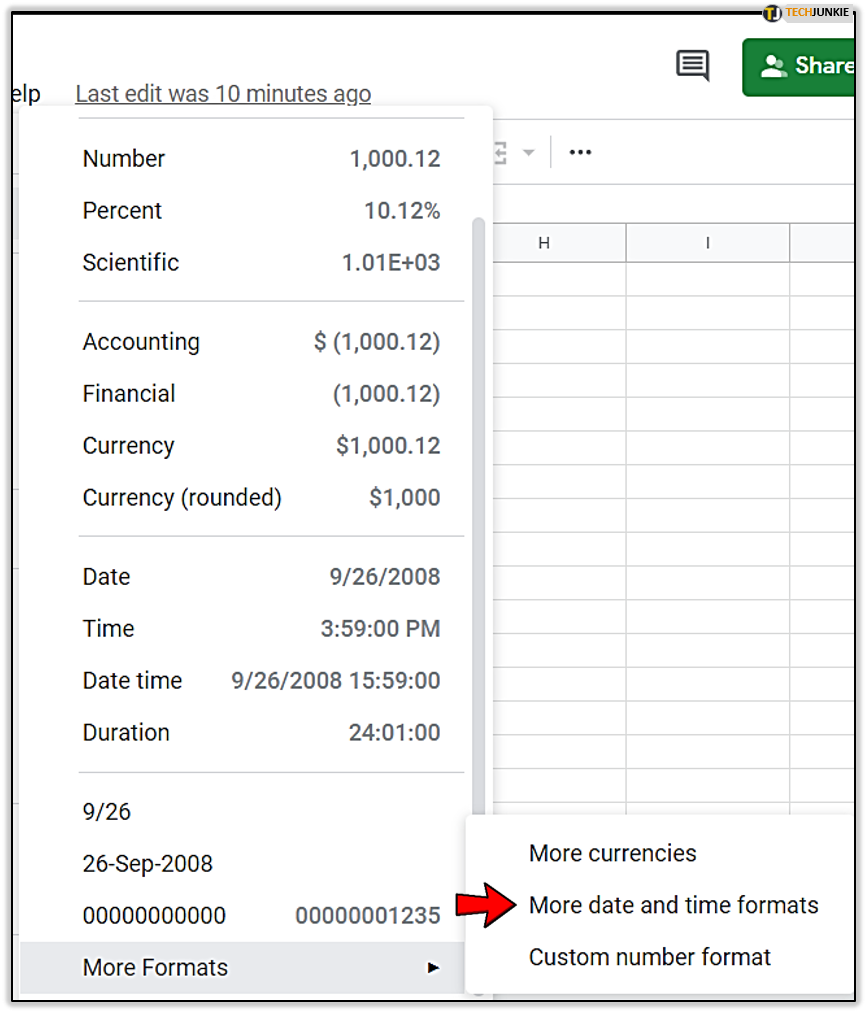Image resolution: width=867 pixels, height=1013 pixels.
Task: Click the format menu scrollbar
Action: [478, 517]
